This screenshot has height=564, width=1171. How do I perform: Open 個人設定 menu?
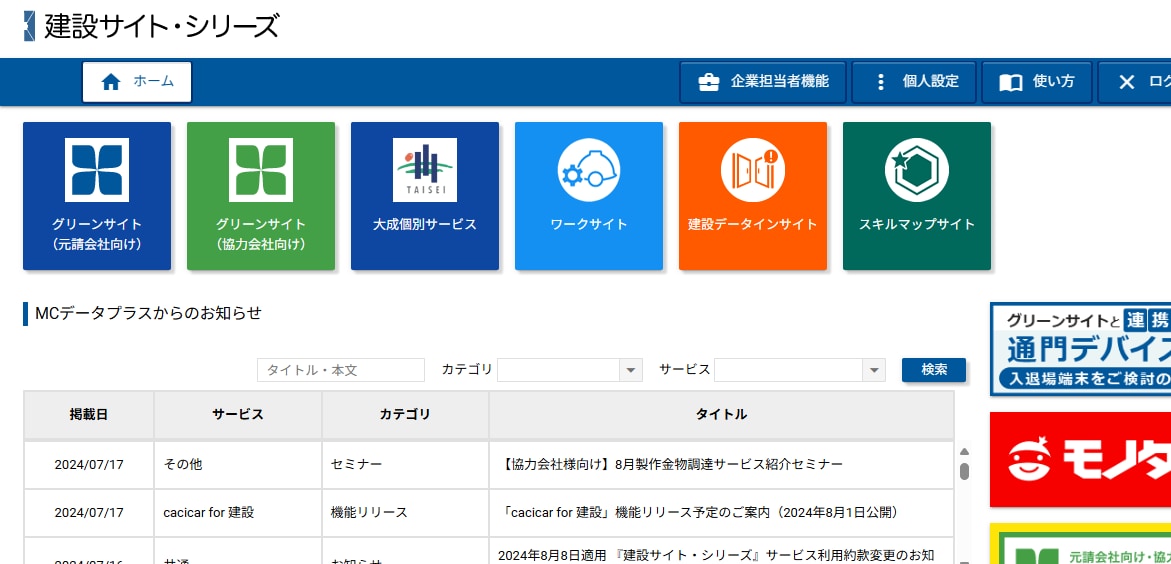tap(914, 81)
